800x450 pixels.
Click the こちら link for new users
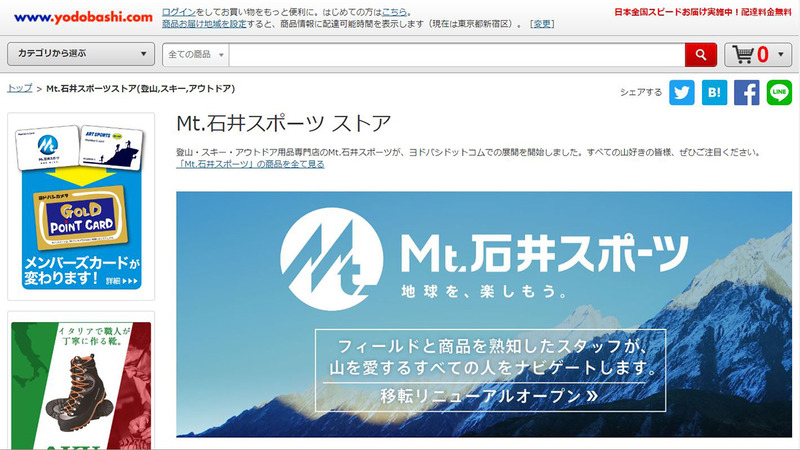click(x=394, y=12)
